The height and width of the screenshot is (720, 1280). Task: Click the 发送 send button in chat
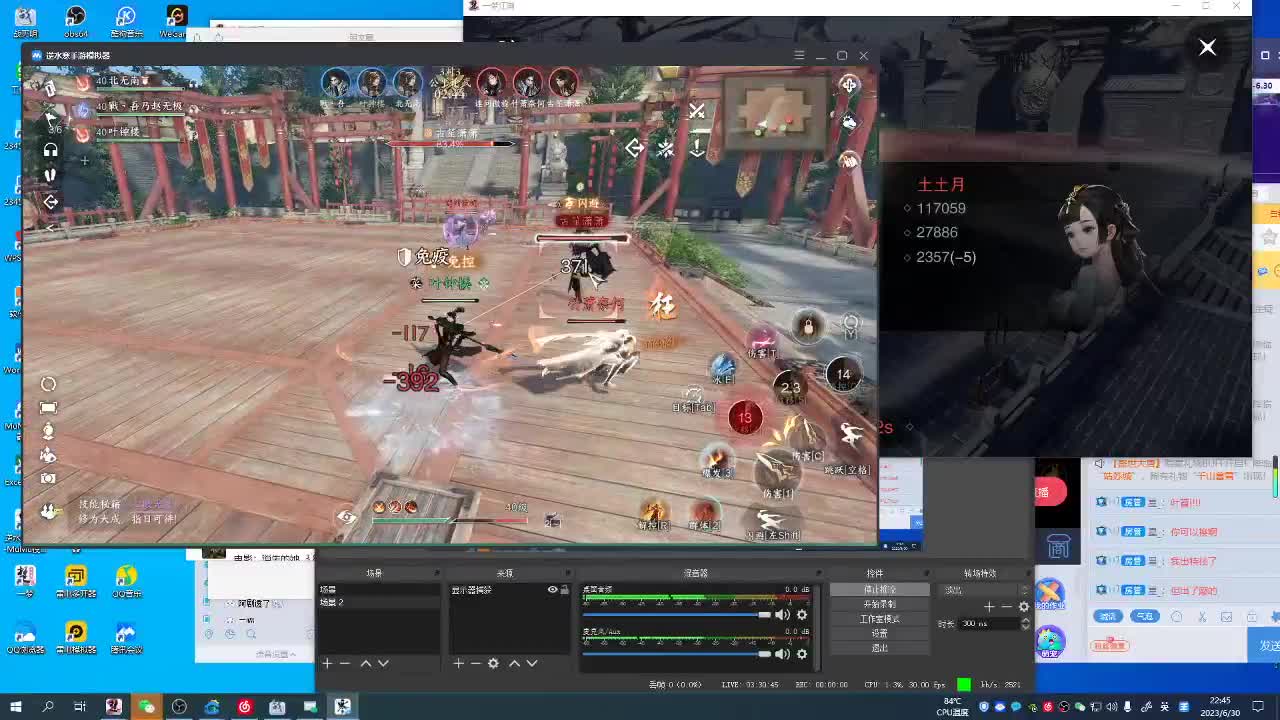[x=1266, y=646]
